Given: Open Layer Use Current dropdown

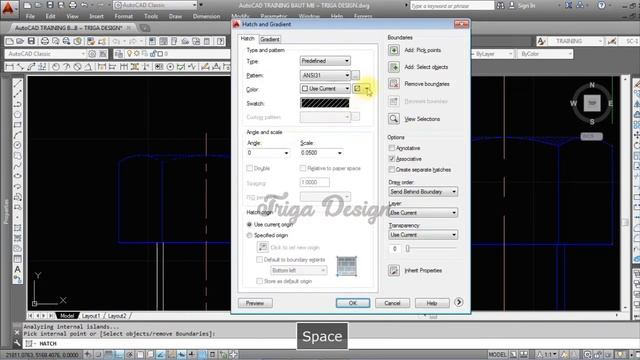Looking at the screenshot, I should point(423,213).
